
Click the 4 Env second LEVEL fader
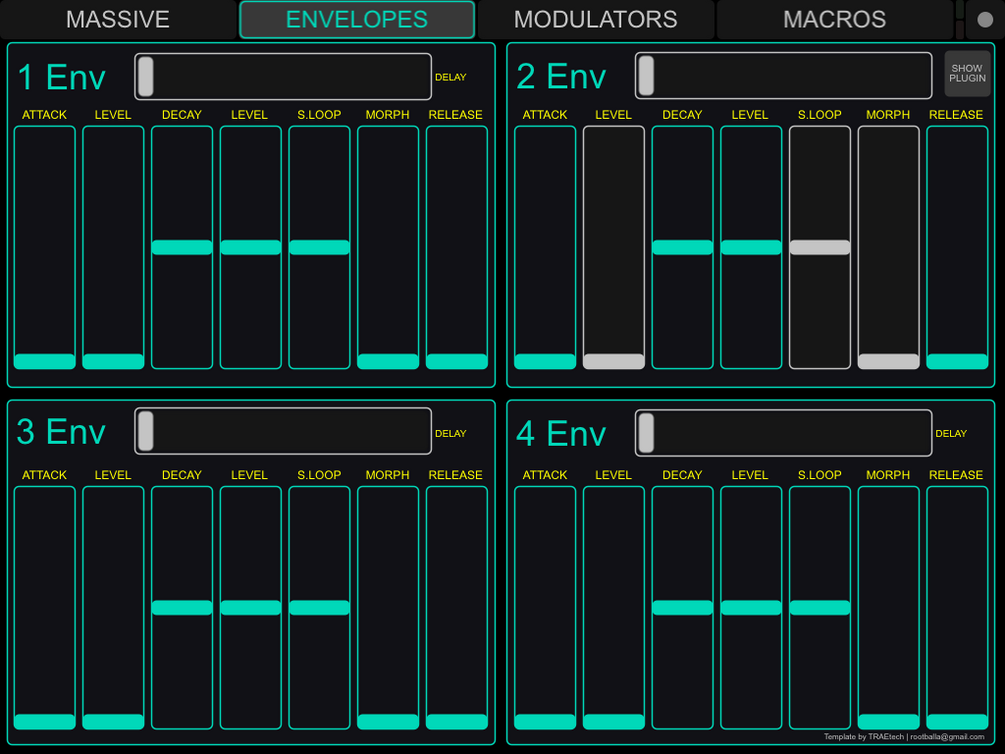[x=751, y=608]
